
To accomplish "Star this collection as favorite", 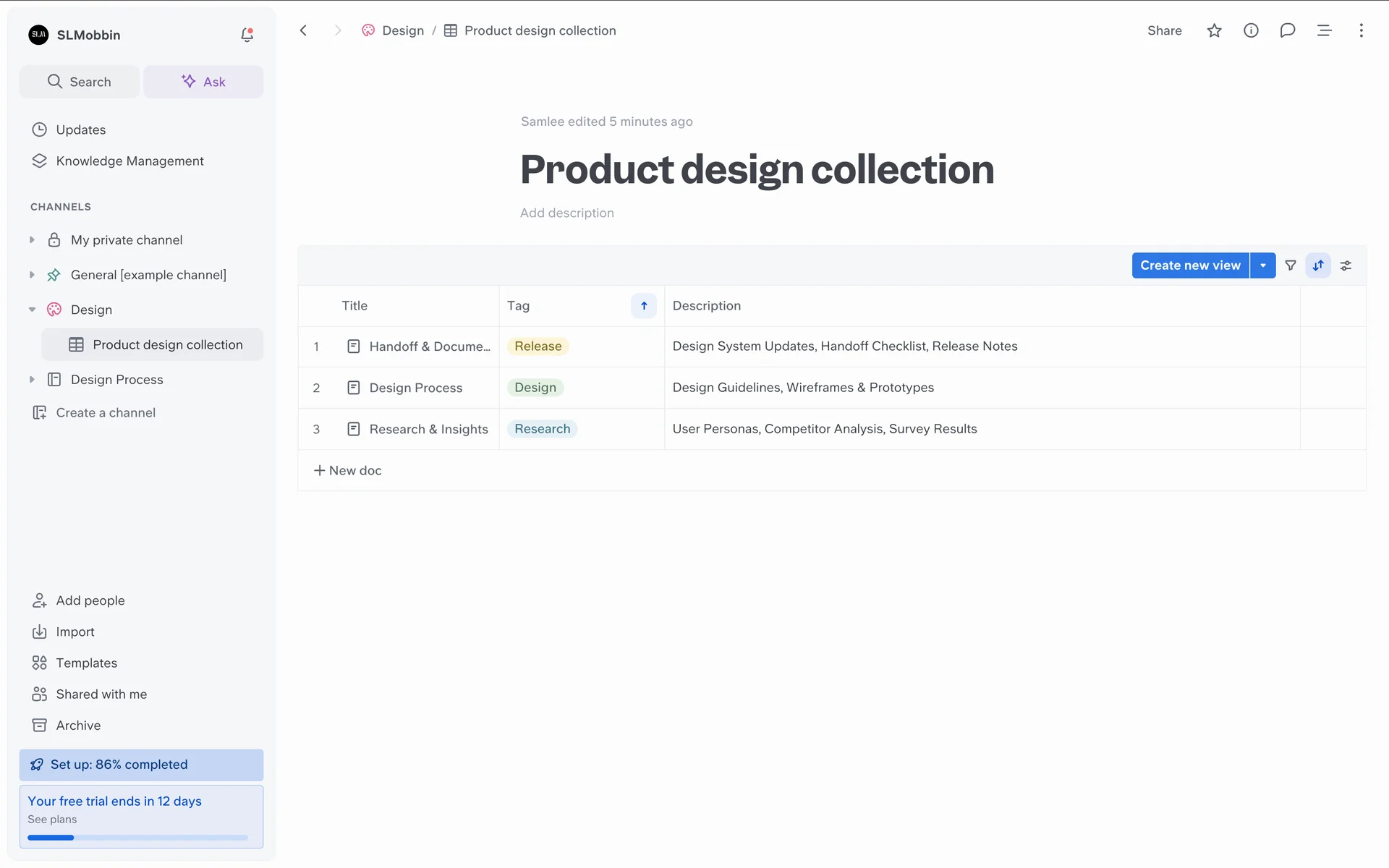I will (1214, 30).
